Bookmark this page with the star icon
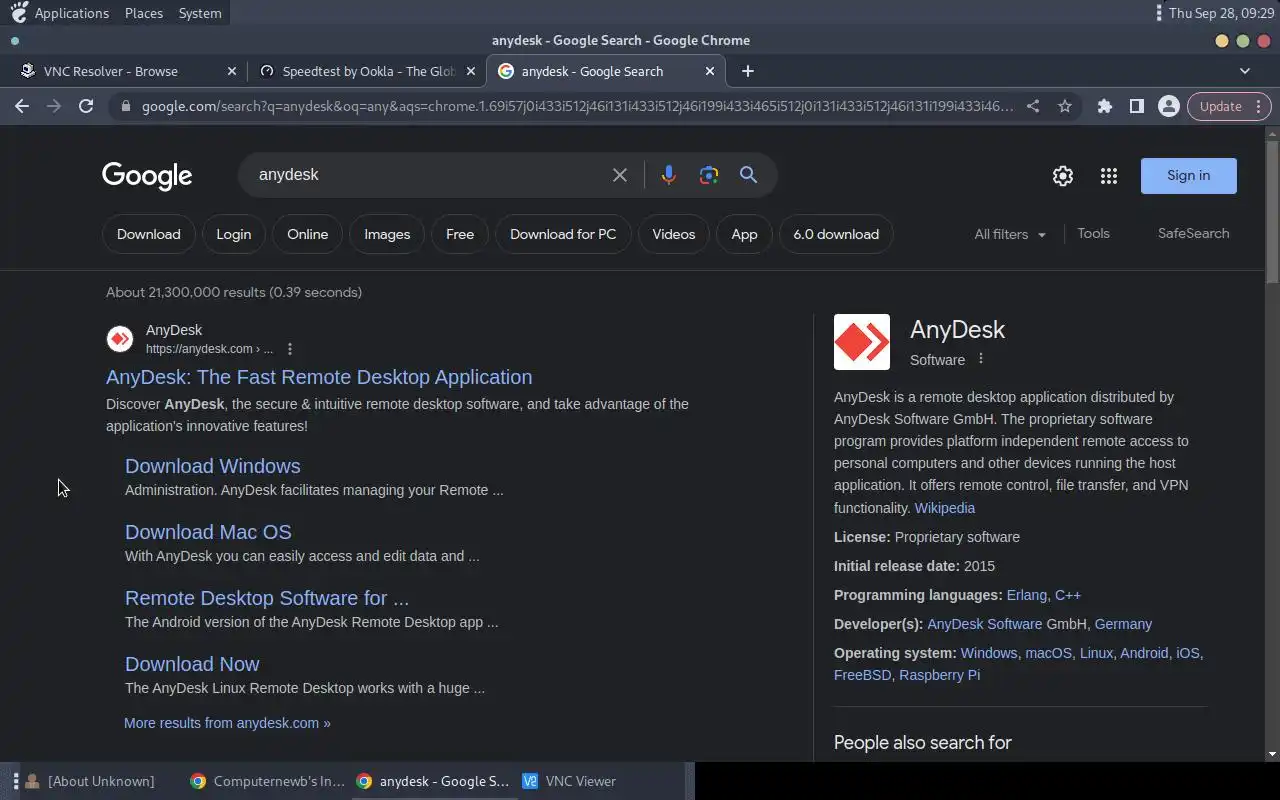 (x=1065, y=106)
